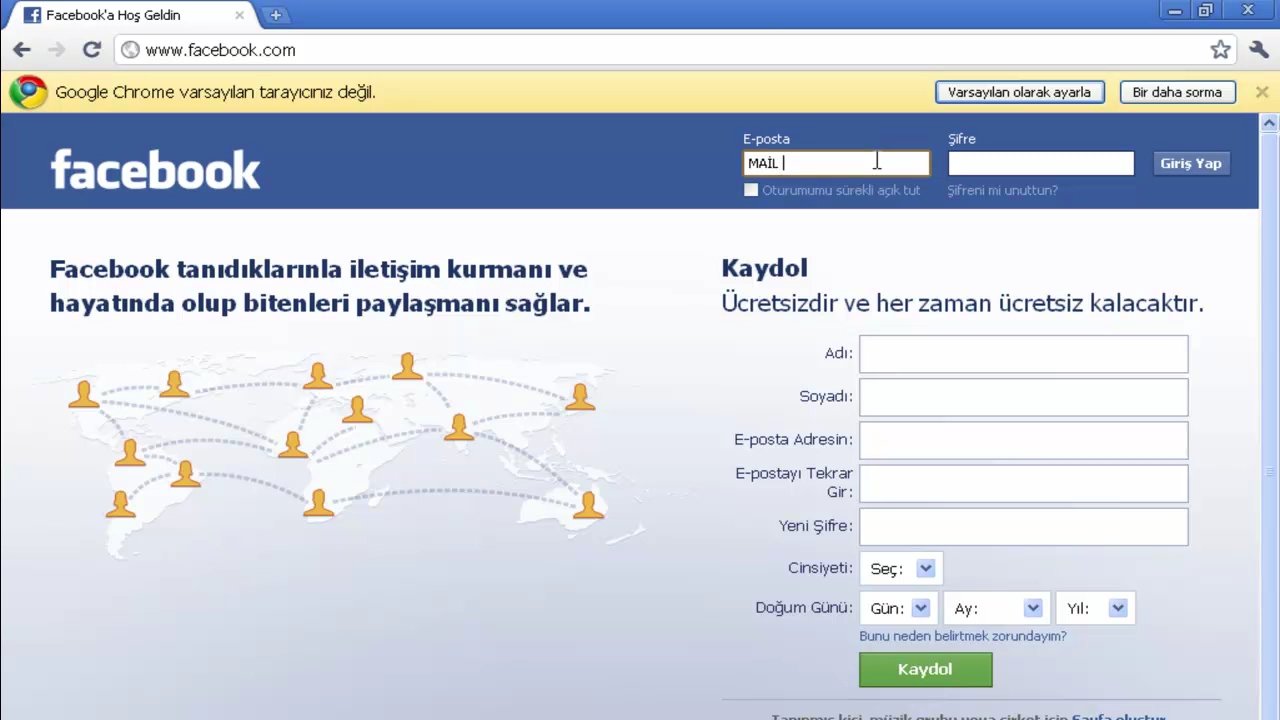Restore down the Chrome window
The width and height of the screenshot is (1280, 720).
(1205, 11)
